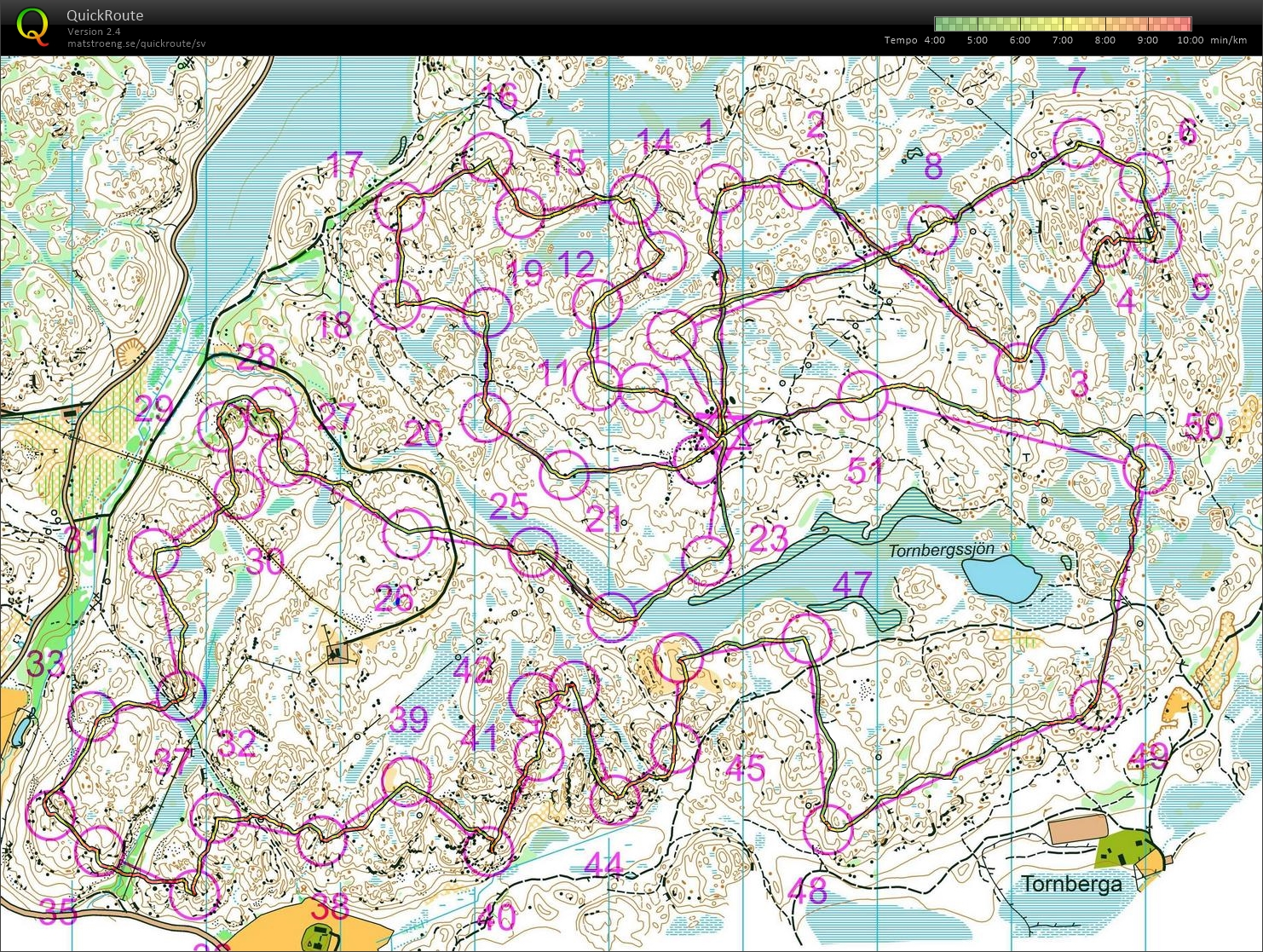Click the Version 2.4 label
This screenshot has height=952, width=1263.
tap(94, 32)
